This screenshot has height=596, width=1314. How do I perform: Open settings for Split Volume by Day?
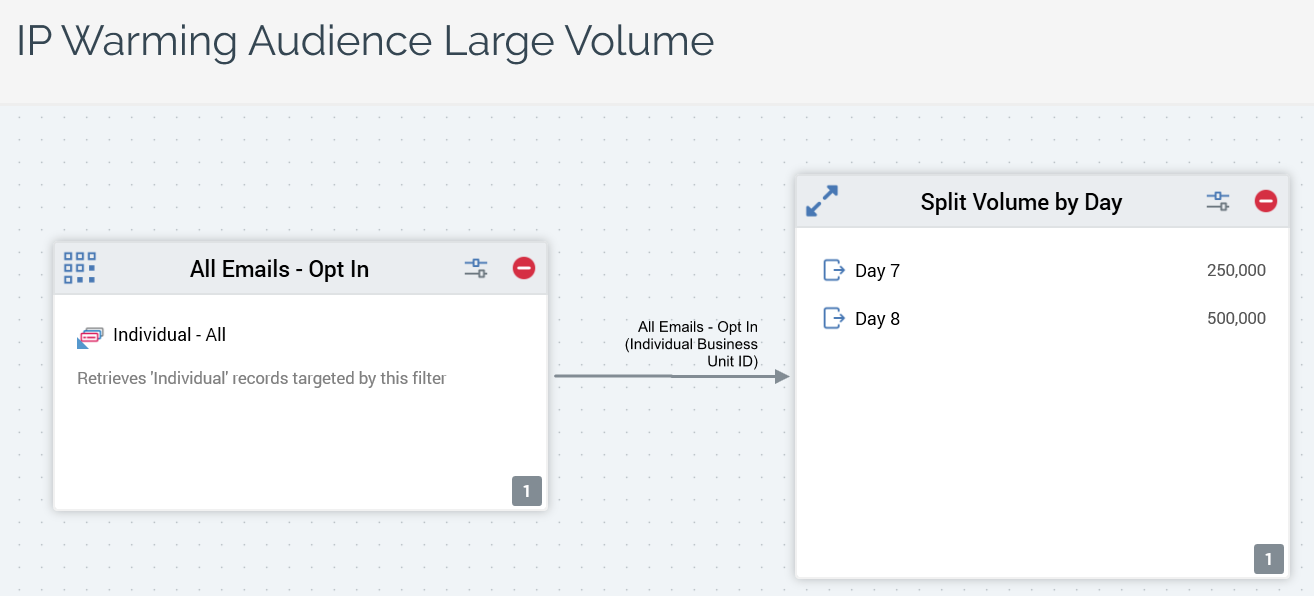click(1218, 201)
